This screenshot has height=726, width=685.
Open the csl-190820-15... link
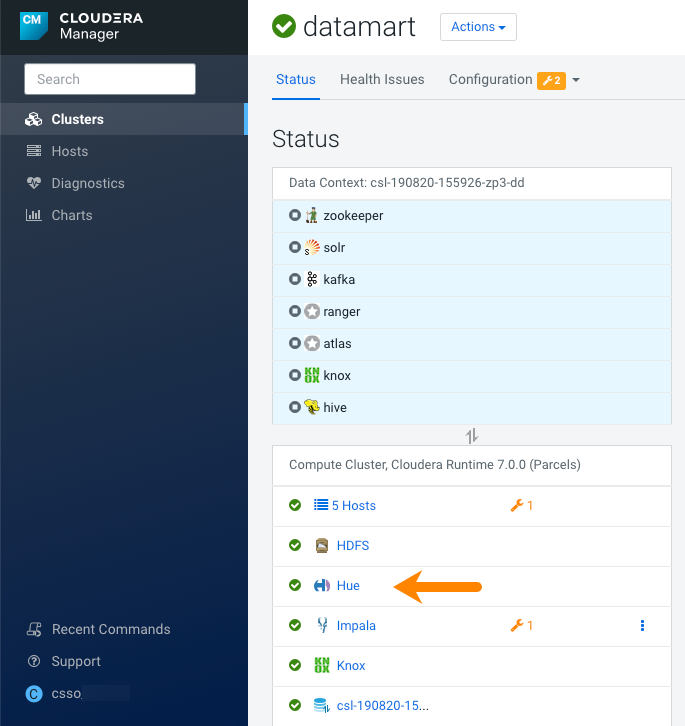click(x=383, y=705)
